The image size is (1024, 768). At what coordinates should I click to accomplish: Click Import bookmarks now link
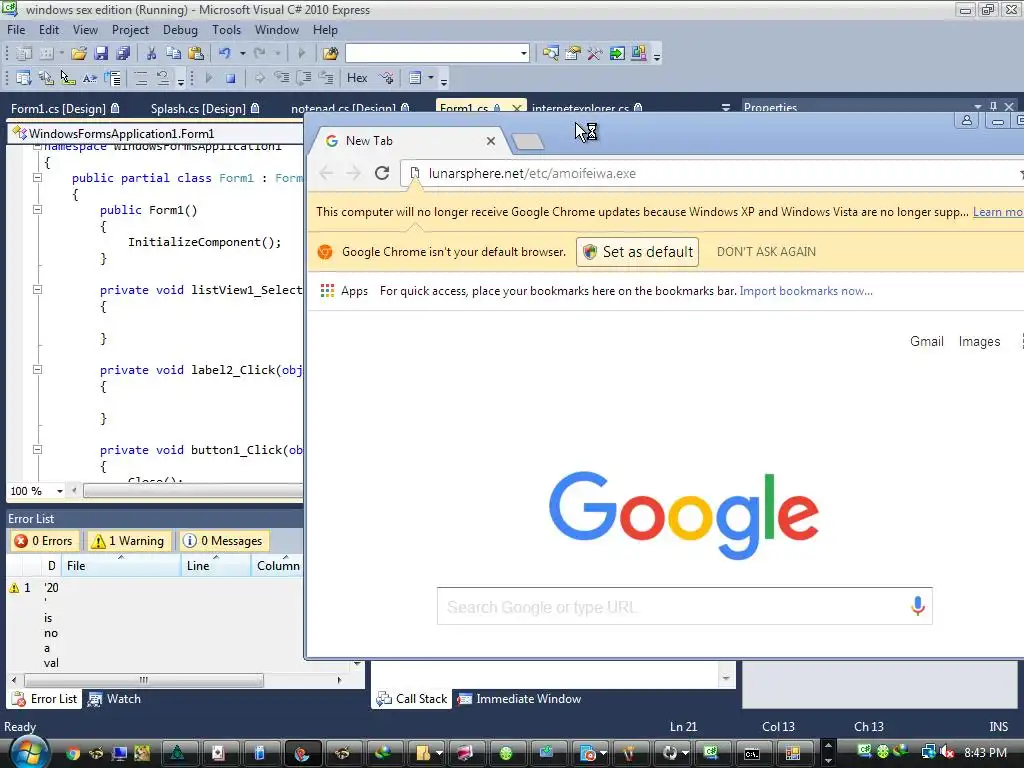[806, 291]
